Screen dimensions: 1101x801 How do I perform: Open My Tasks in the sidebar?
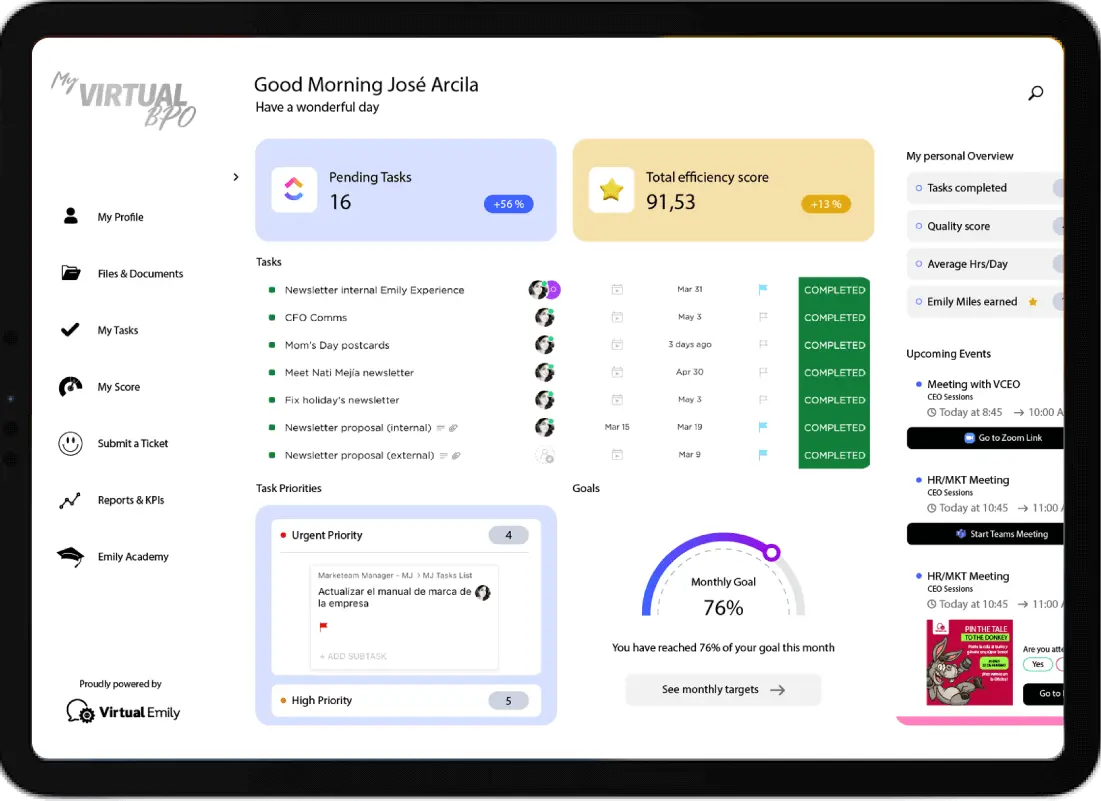coord(117,330)
